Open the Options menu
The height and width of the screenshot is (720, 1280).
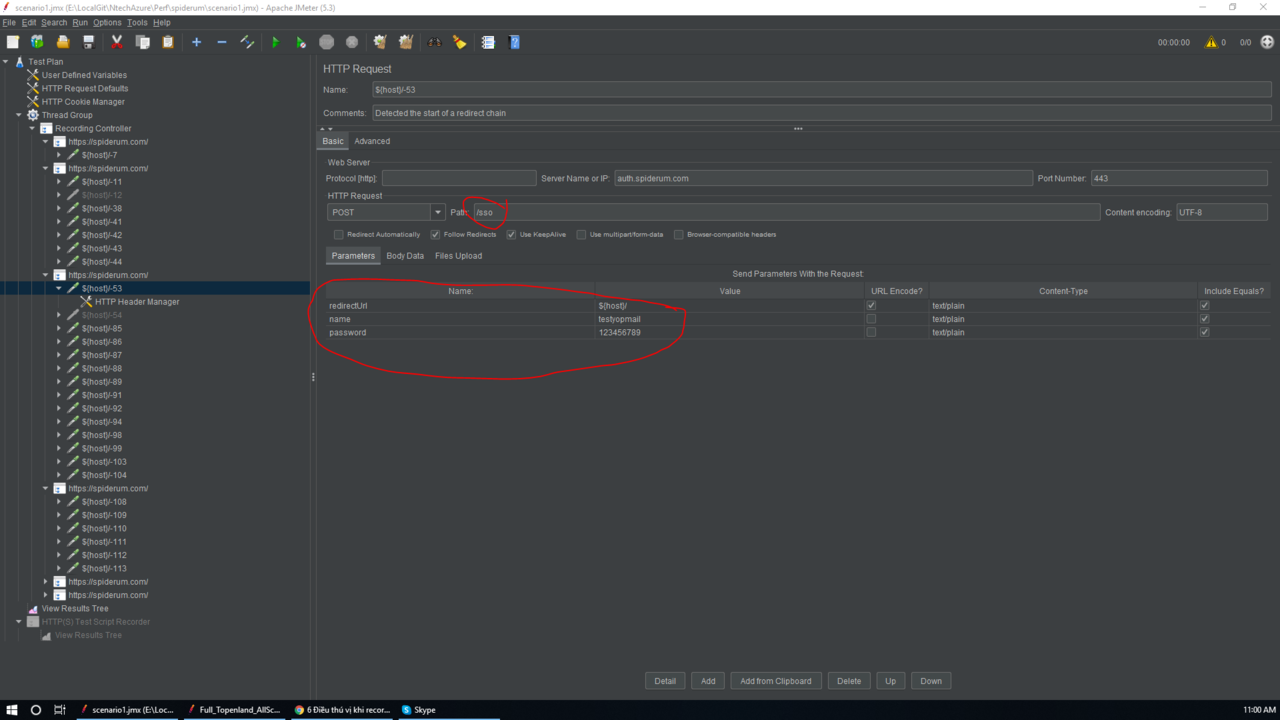click(107, 22)
